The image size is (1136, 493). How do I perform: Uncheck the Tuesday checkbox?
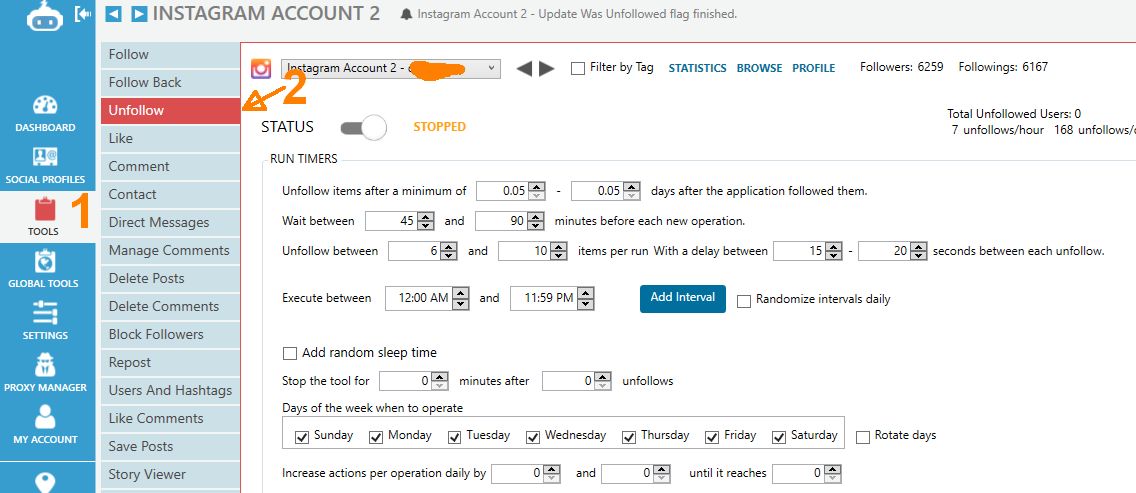[454, 436]
